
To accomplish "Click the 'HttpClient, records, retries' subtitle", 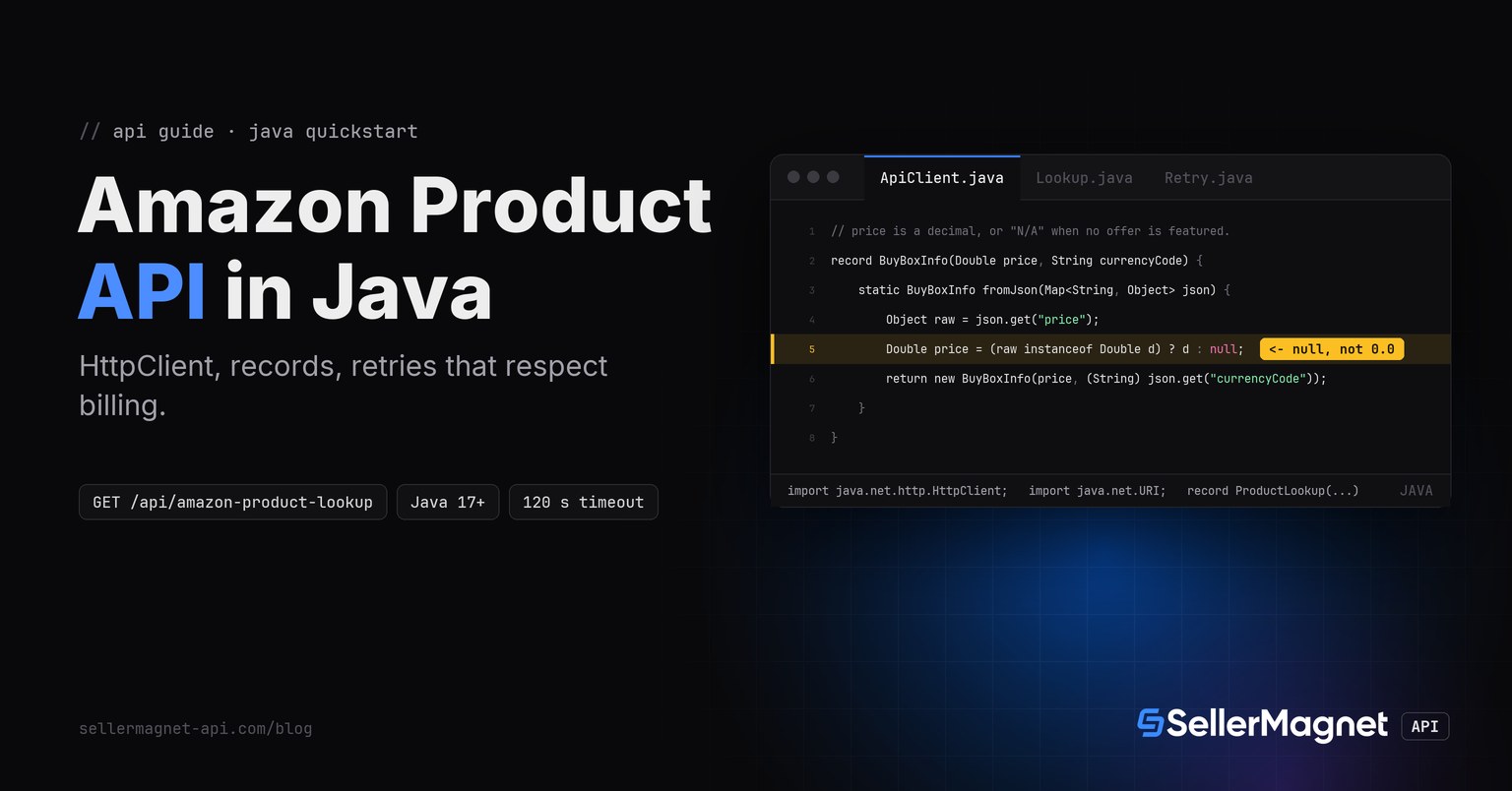I will click(x=343, y=385).
